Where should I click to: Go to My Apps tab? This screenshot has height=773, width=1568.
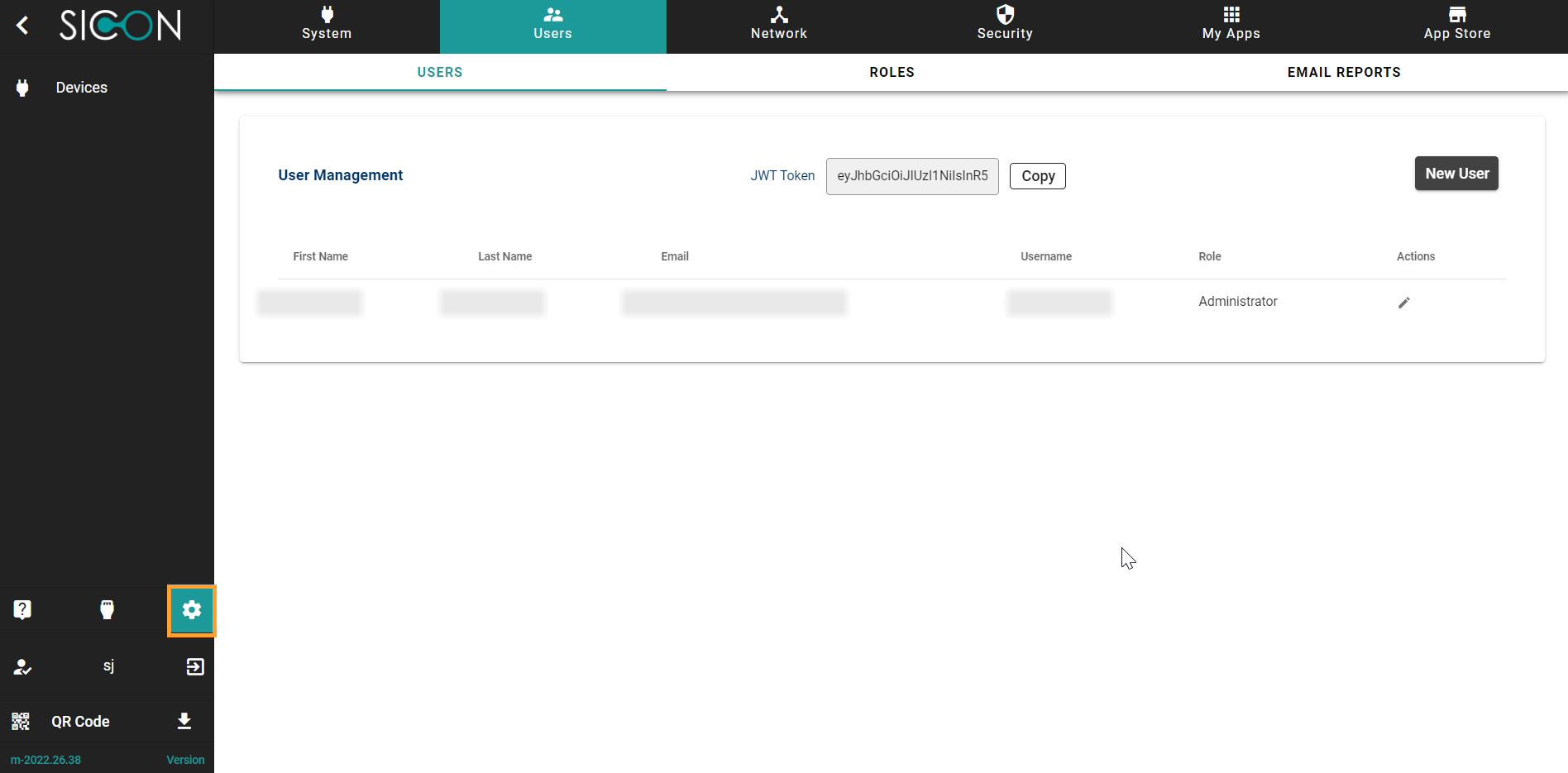tap(1231, 26)
